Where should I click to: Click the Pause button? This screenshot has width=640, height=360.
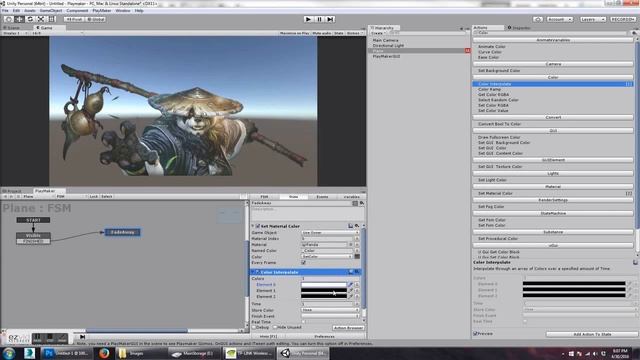click(319, 19)
